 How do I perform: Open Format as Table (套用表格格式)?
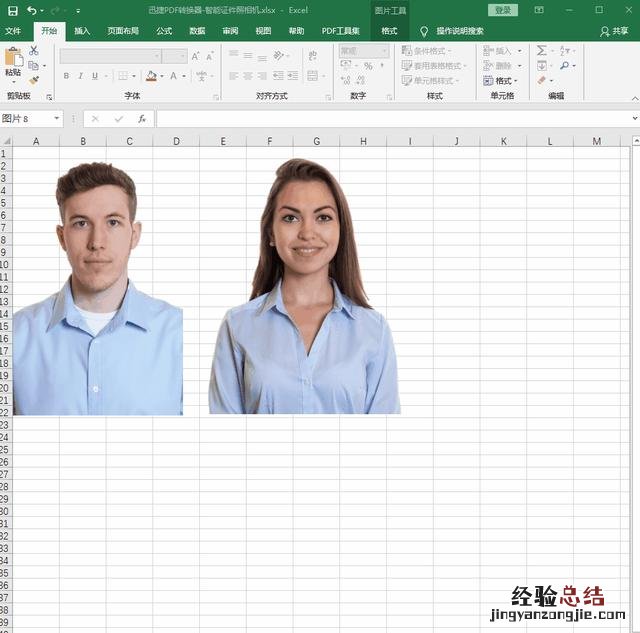434,66
